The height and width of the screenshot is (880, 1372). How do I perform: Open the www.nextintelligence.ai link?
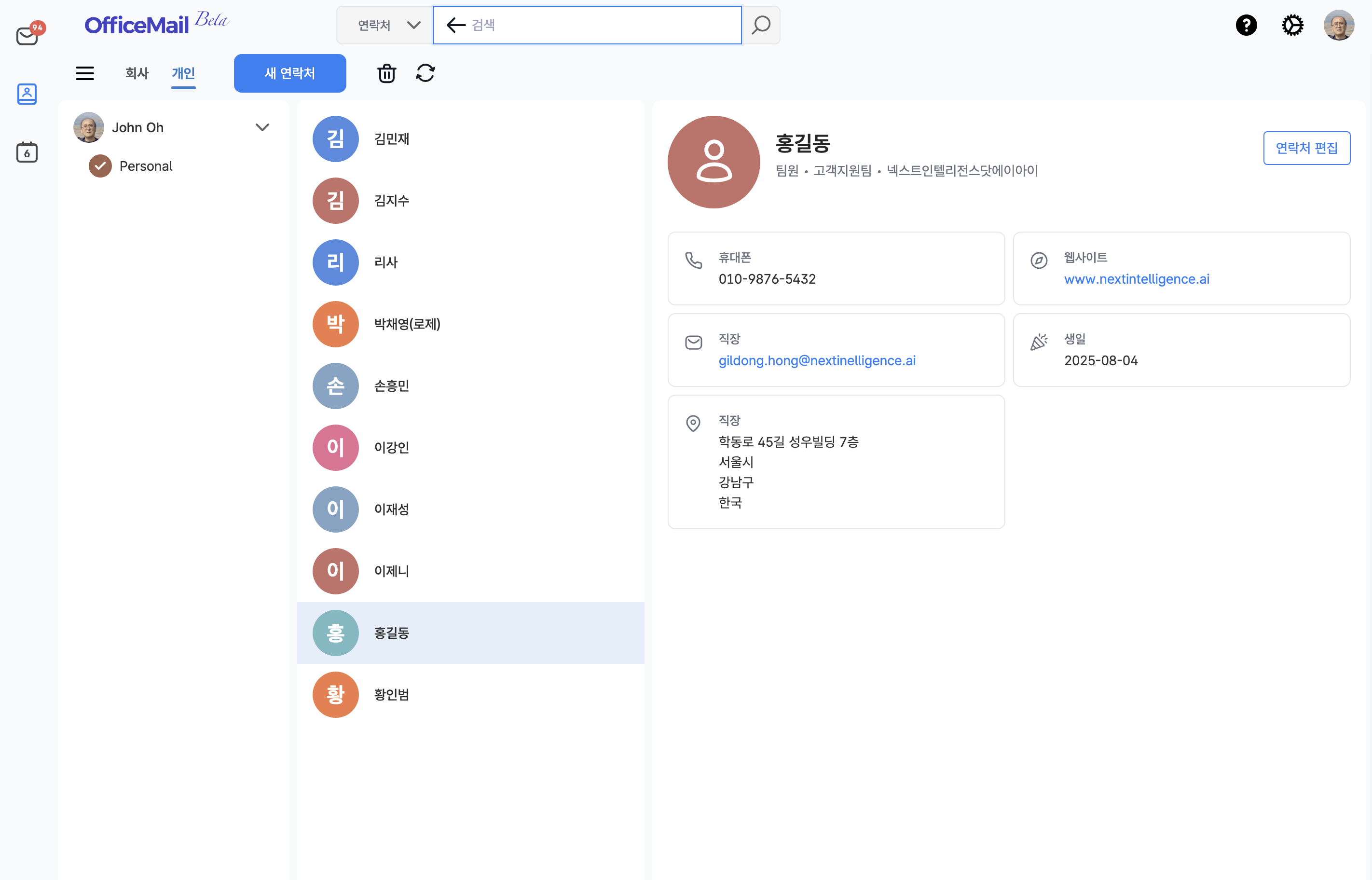(1137, 279)
